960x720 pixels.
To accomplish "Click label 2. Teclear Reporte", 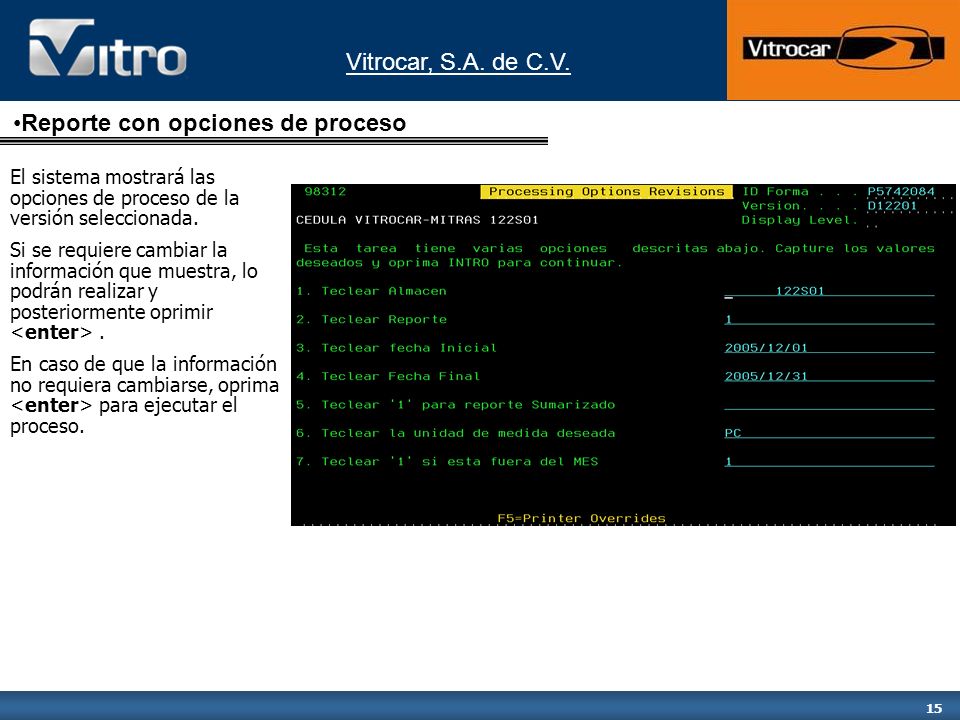I will coord(371,319).
